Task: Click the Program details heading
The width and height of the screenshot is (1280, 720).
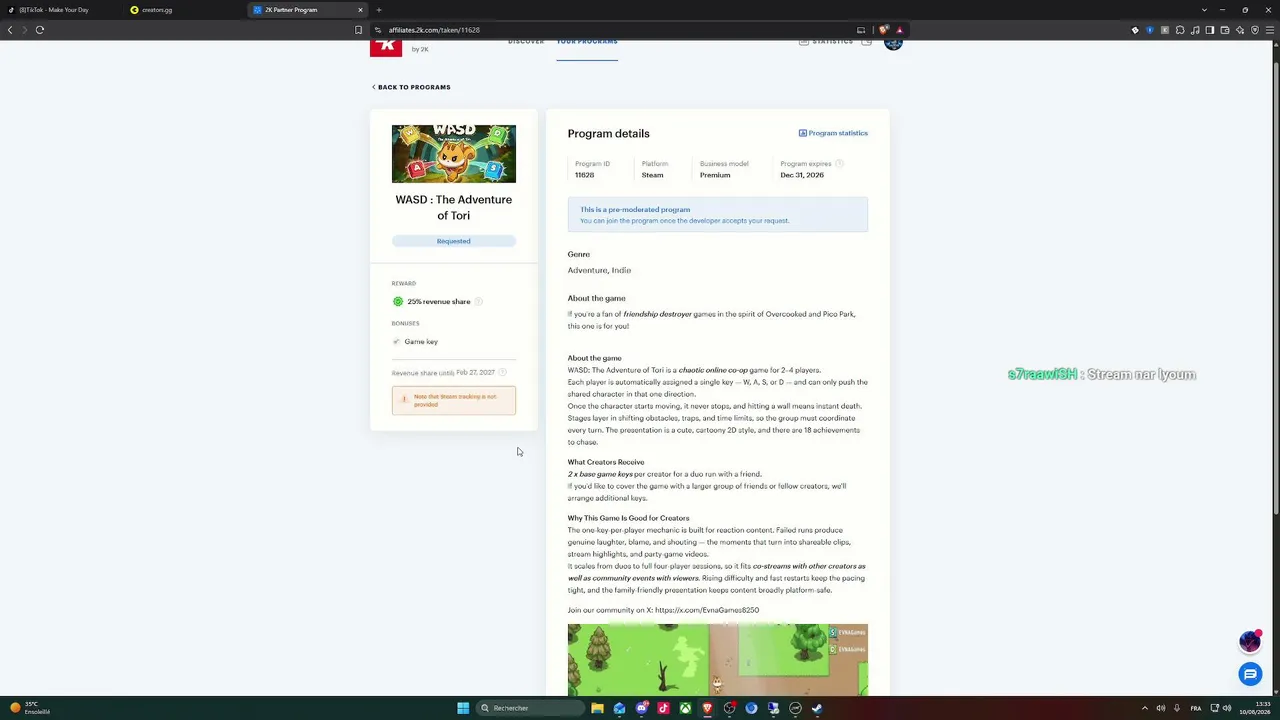Action: (608, 133)
